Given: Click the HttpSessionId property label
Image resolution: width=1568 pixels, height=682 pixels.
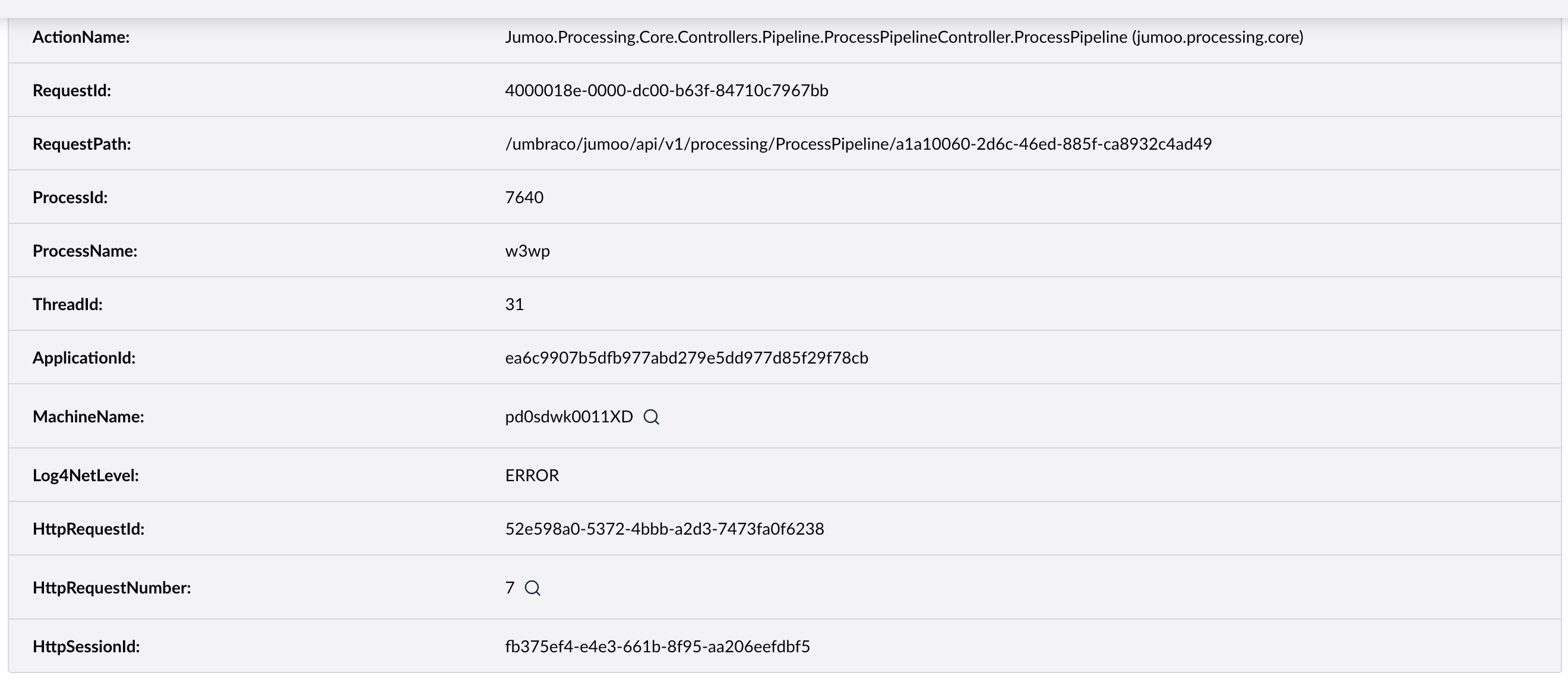Looking at the screenshot, I should click(87, 647).
